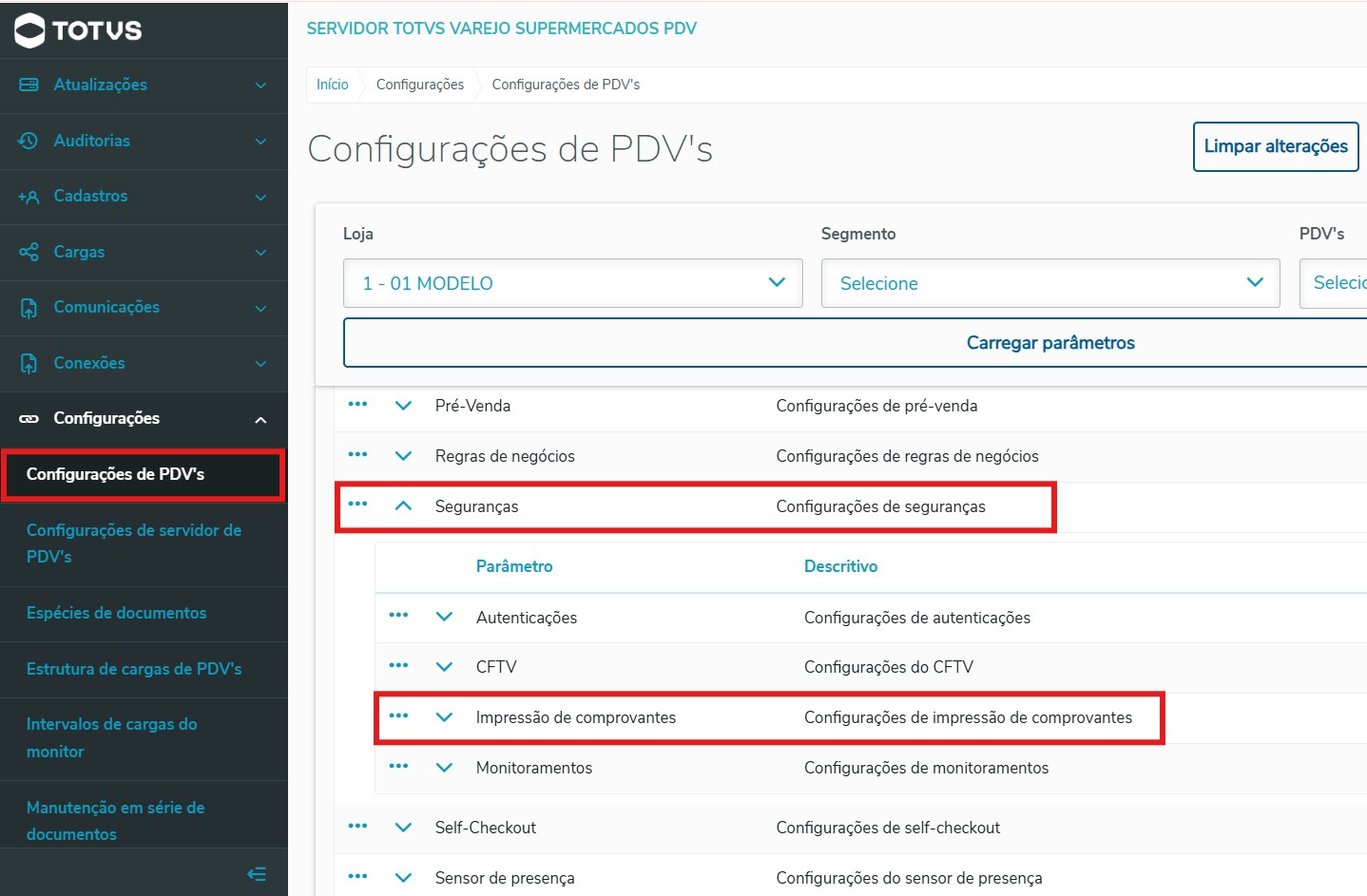Click the Limpar alterações button

1276,146
